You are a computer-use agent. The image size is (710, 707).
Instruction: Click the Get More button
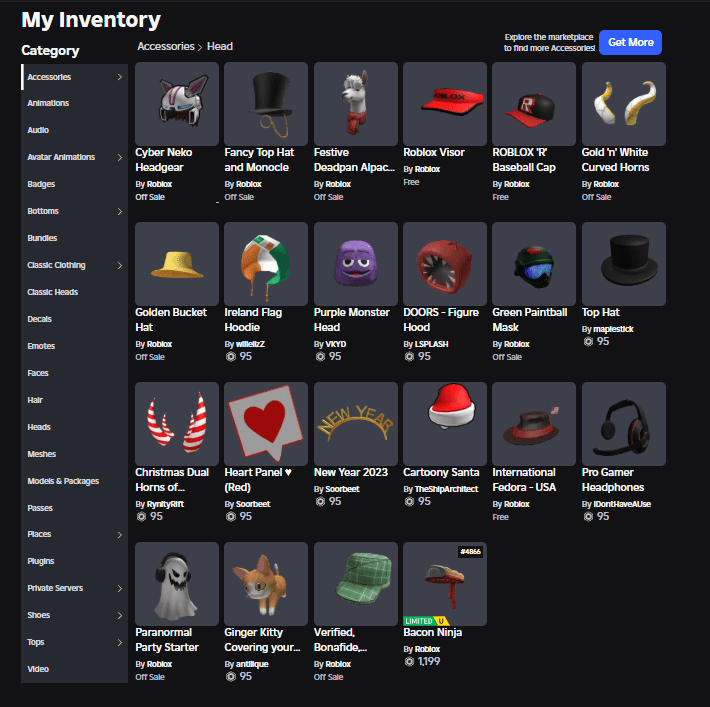(630, 43)
